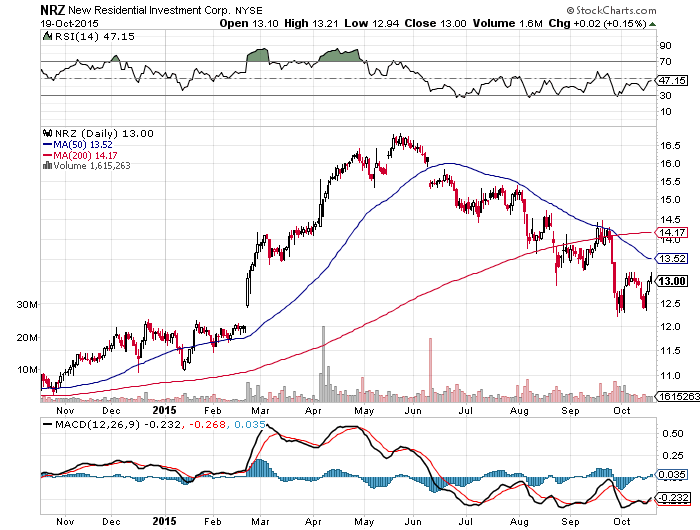Click the NRZ ticker symbol in header
700x530 pixels.
coord(53,10)
